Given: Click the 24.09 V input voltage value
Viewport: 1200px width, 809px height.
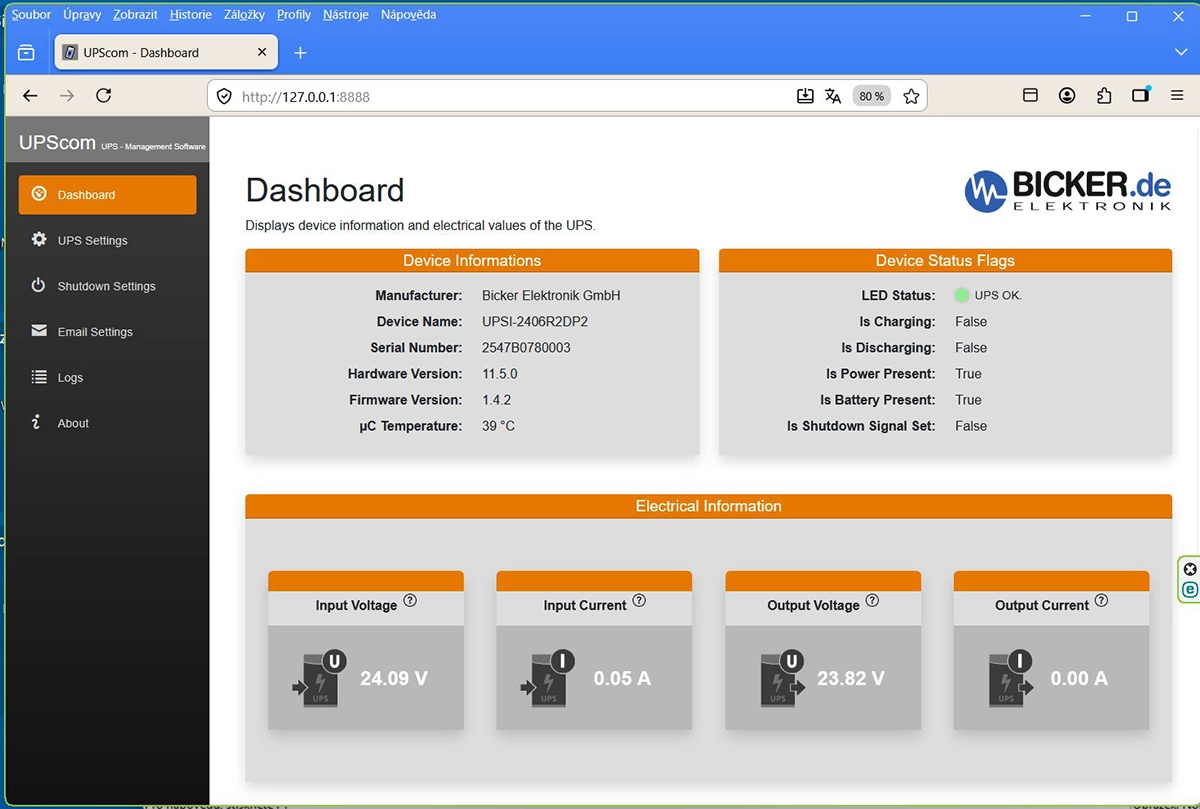Looking at the screenshot, I should click(394, 678).
